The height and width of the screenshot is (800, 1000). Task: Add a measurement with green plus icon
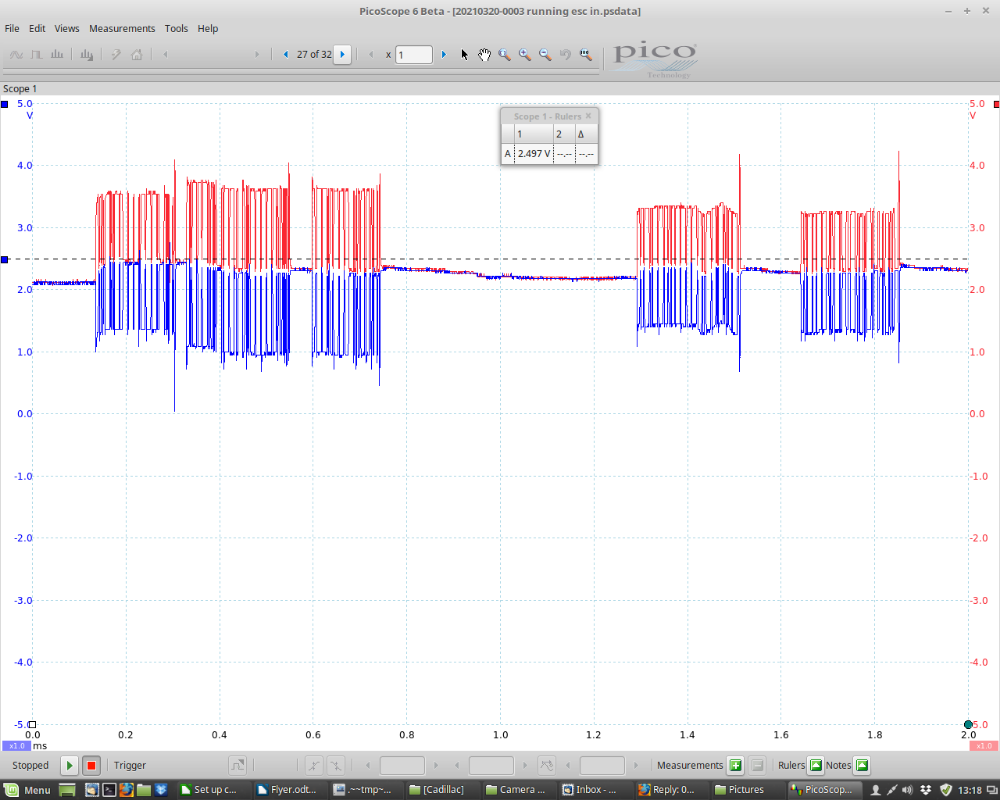(735, 765)
